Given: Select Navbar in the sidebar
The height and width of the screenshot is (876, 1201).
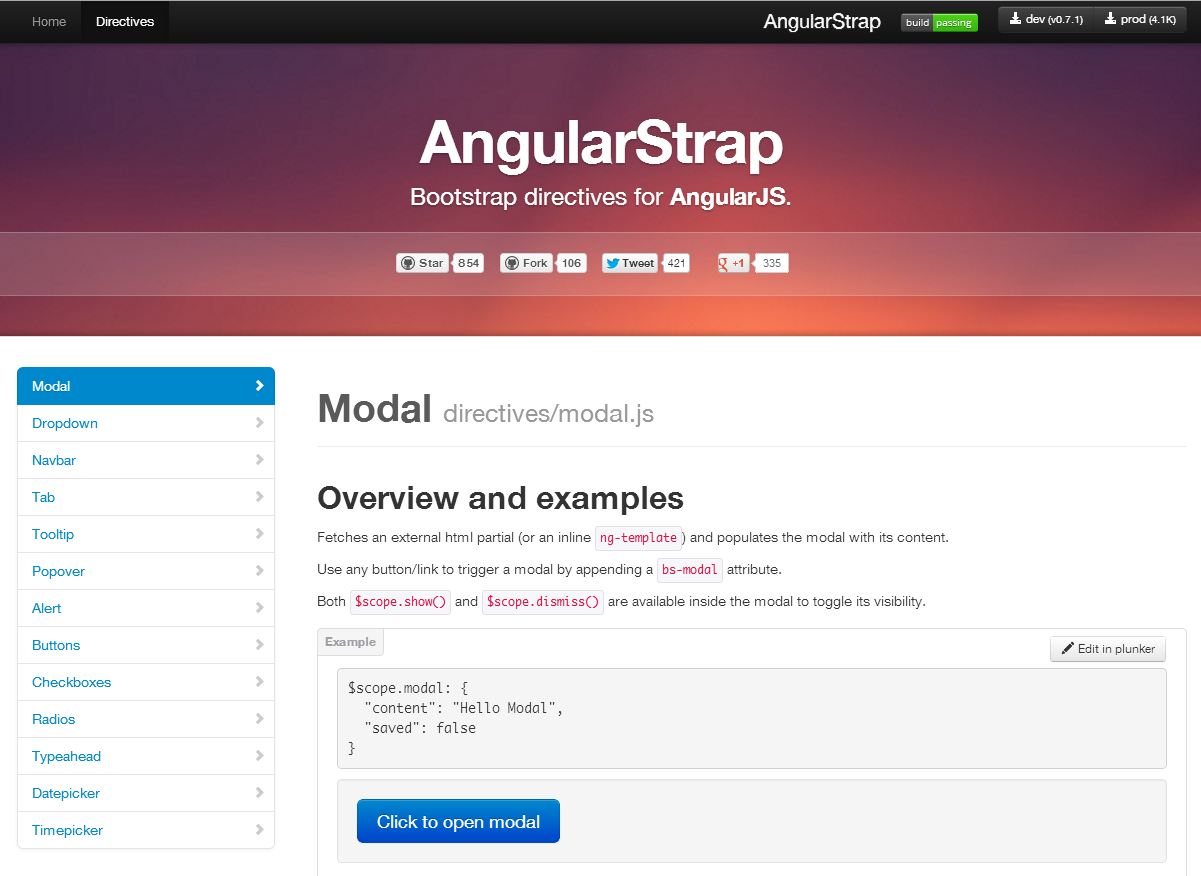Looking at the screenshot, I should [x=146, y=460].
